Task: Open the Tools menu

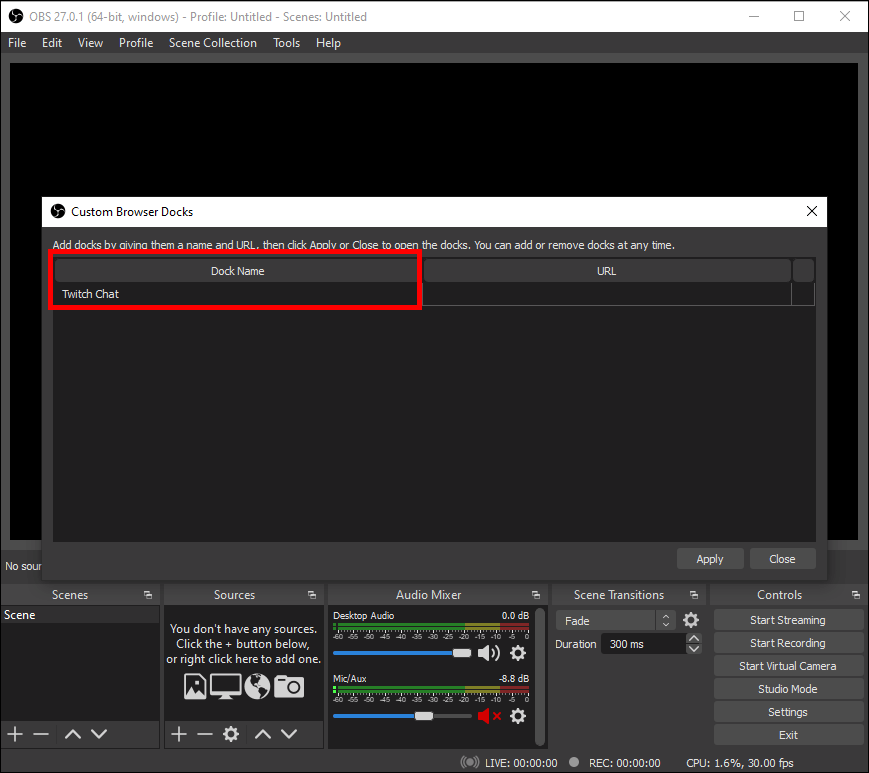Action: pyautogui.click(x=286, y=43)
